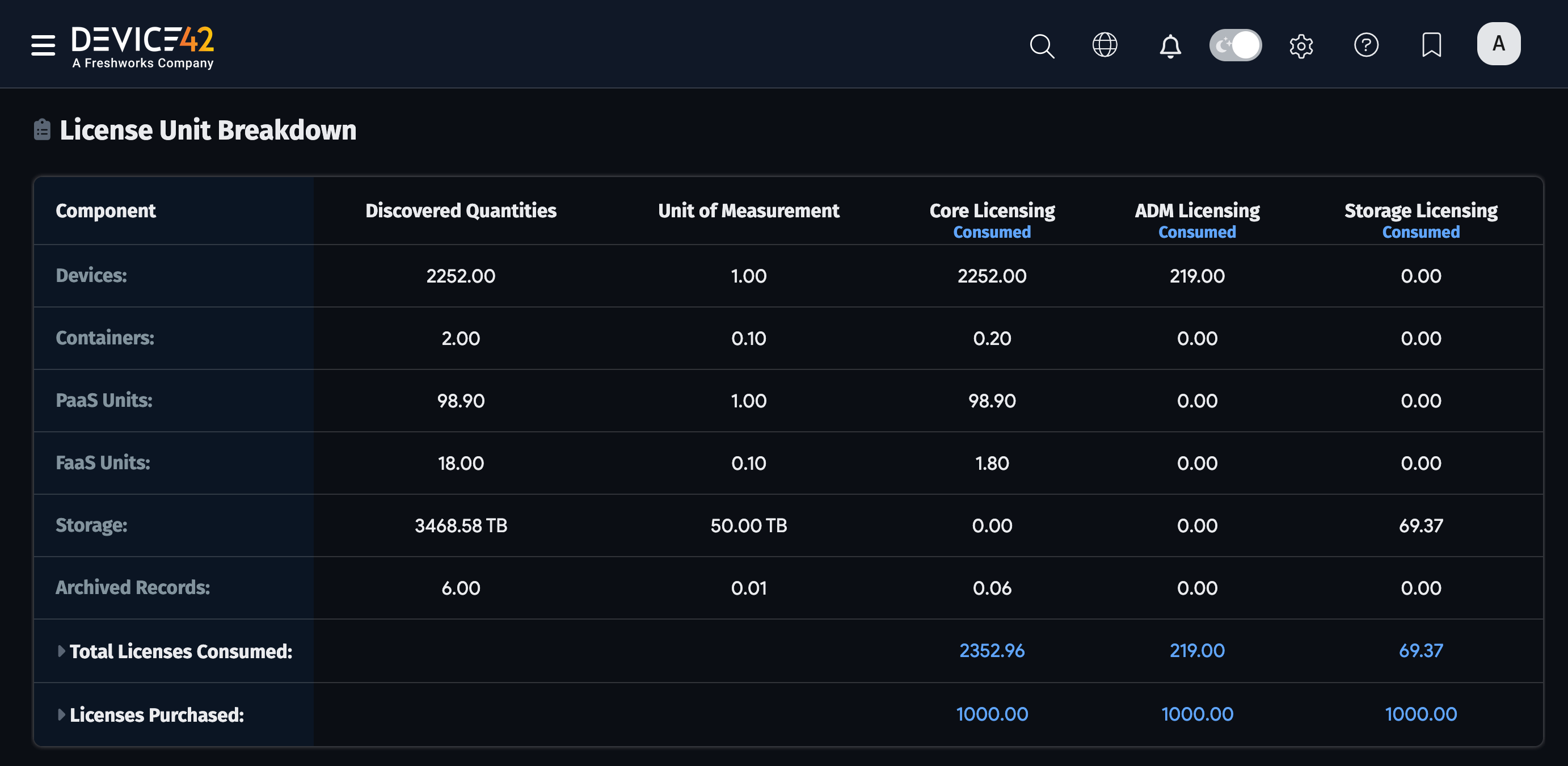
Task: Click Storage Licensing purchased 1000.00 value
Action: pos(1420,714)
